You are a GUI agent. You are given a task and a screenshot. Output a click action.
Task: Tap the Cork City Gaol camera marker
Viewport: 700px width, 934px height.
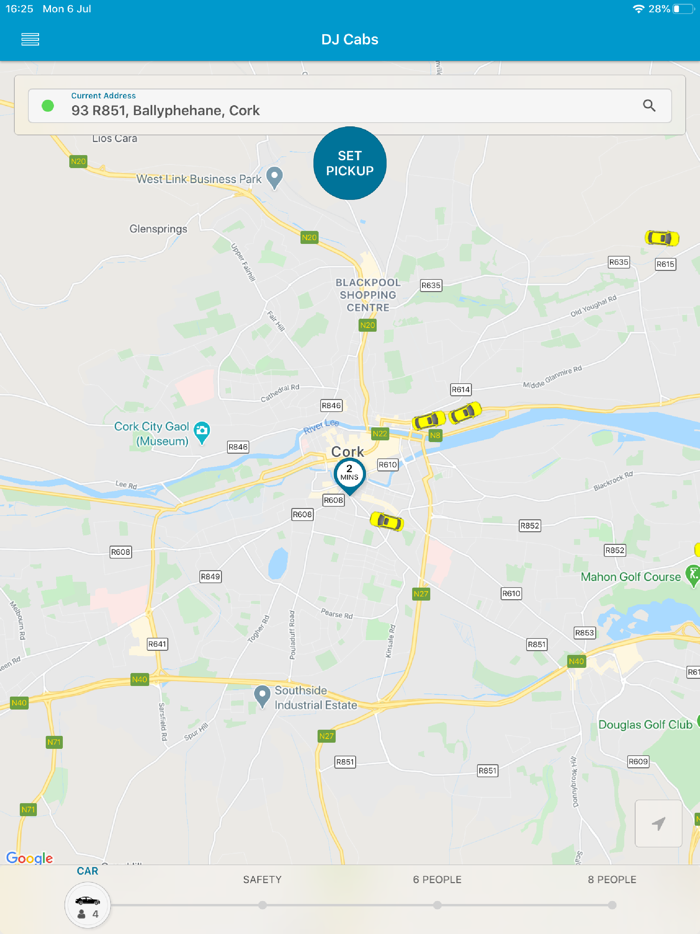203,432
